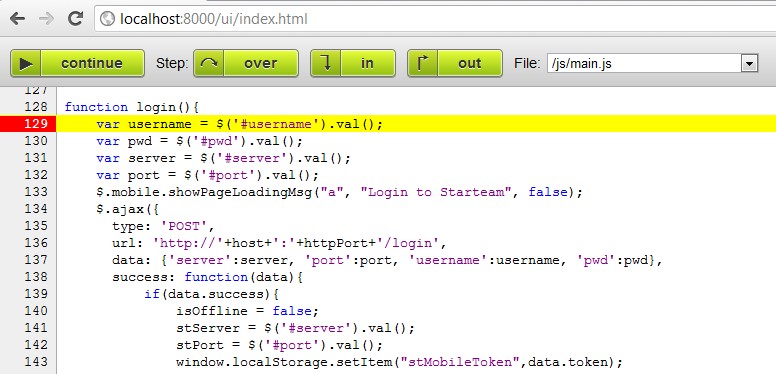
Task: Set breakpoint on line number 136
Action: [x=36, y=243]
